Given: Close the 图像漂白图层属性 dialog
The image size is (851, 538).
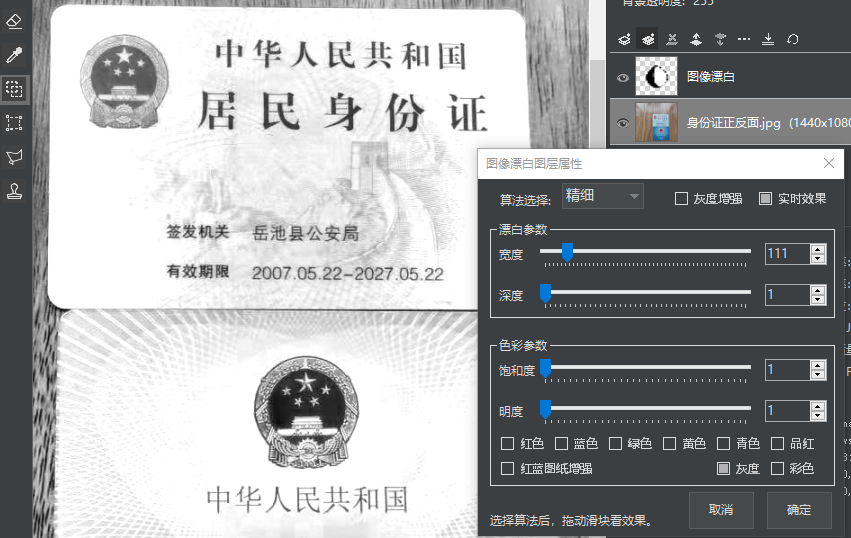Looking at the screenshot, I should 829,163.
